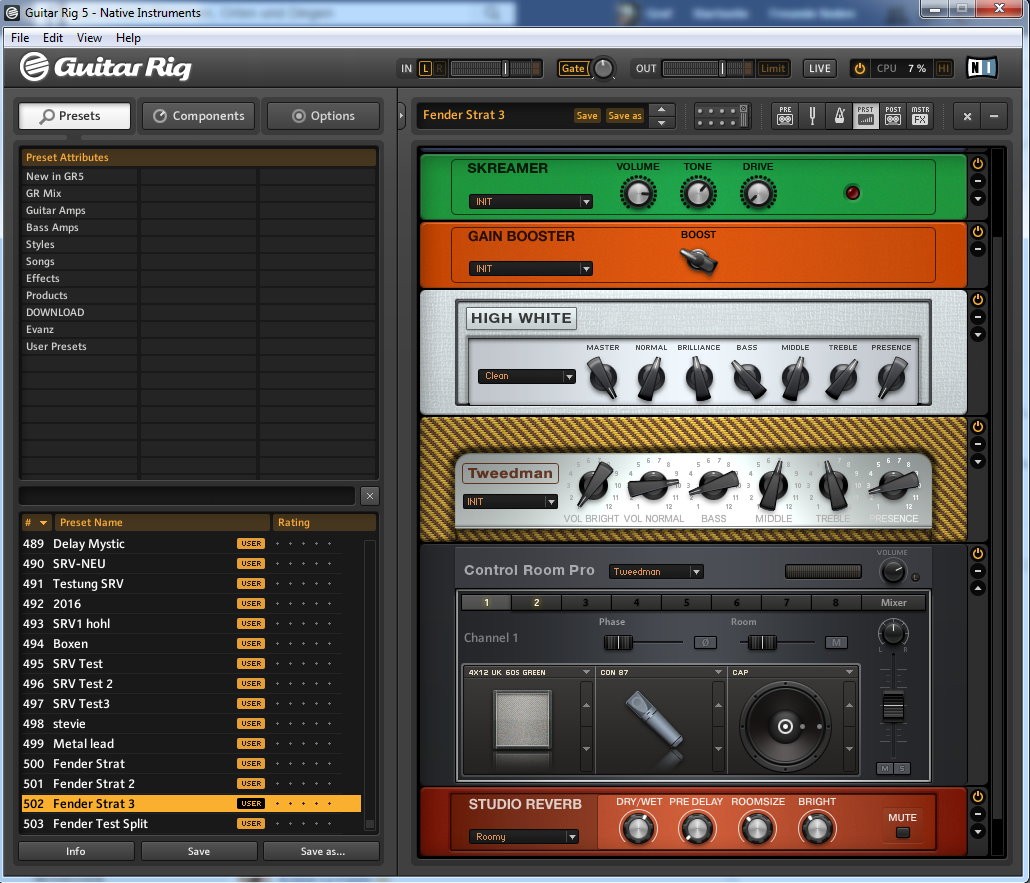The image size is (1030, 883).
Task: Adjust the channel 1 Room slider
Action: coord(762,642)
